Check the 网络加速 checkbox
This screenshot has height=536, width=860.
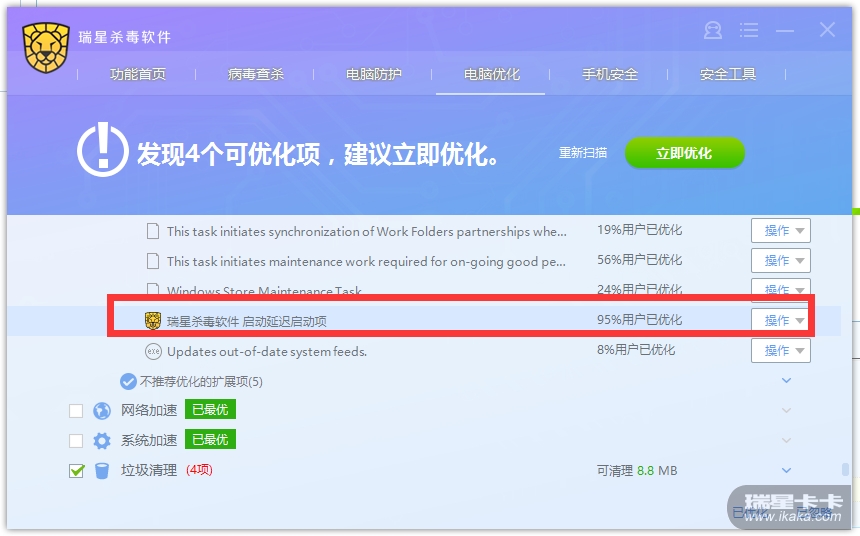tap(76, 411)
